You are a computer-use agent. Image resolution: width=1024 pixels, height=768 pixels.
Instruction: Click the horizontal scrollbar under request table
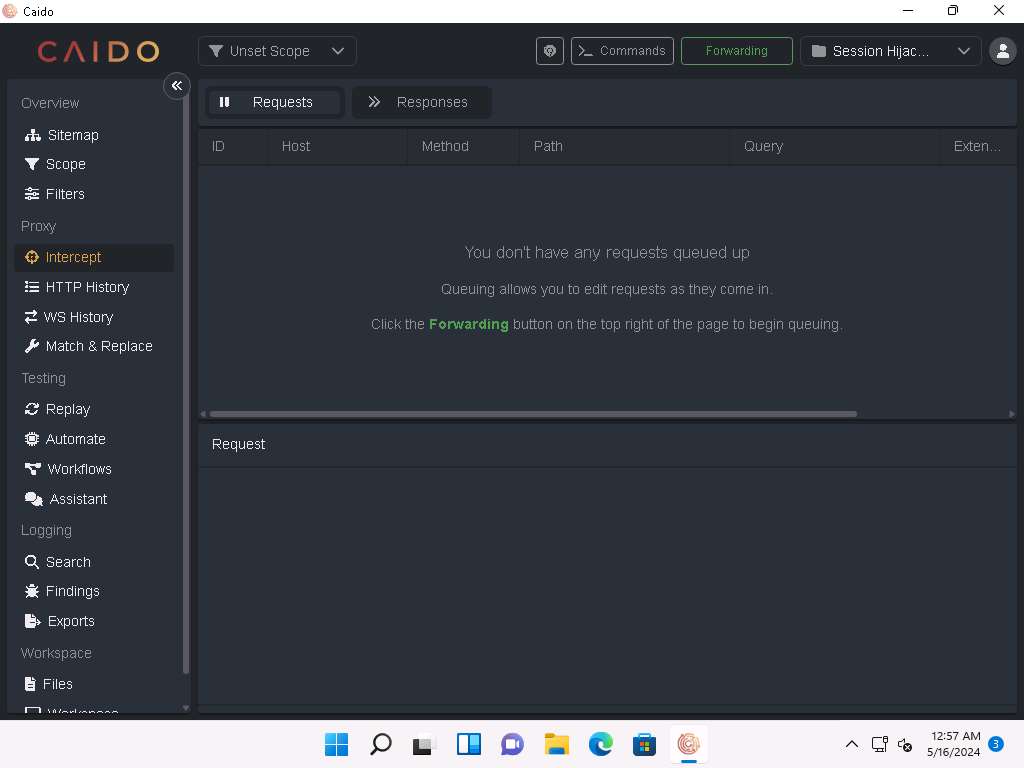point(532,414)
